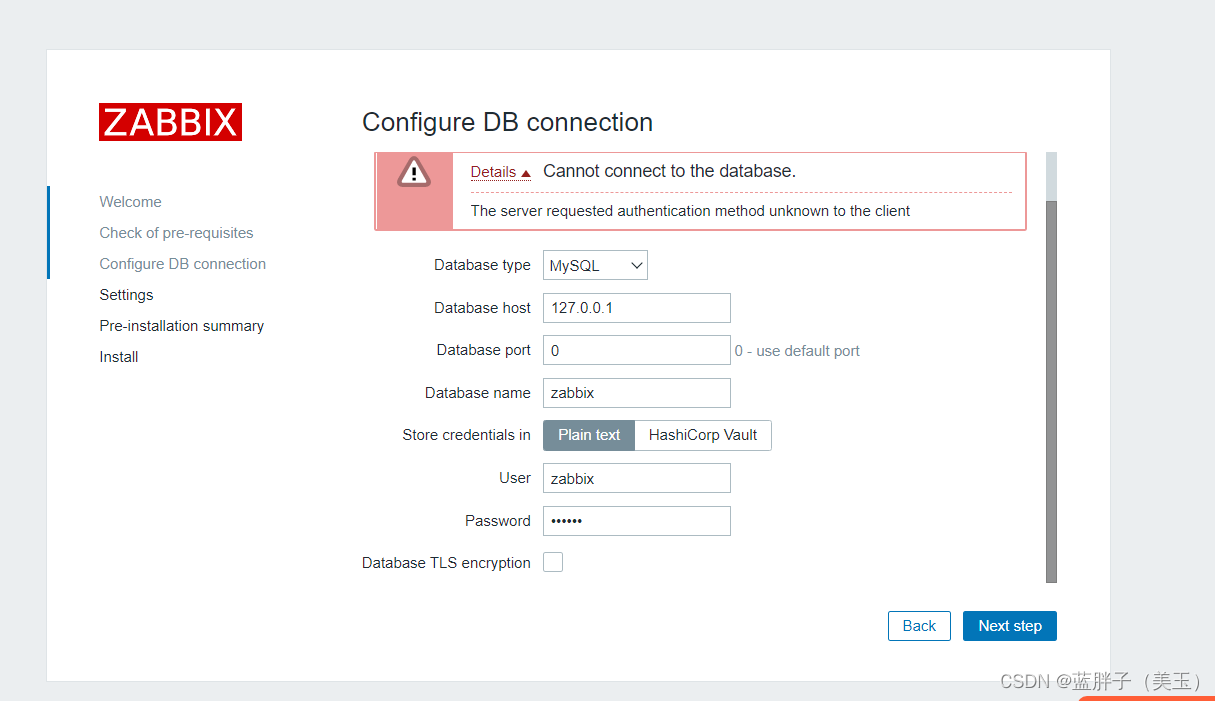Click the ZABBIX logo
This screenshot has width=1215, height=701.
tap(170, 122)
